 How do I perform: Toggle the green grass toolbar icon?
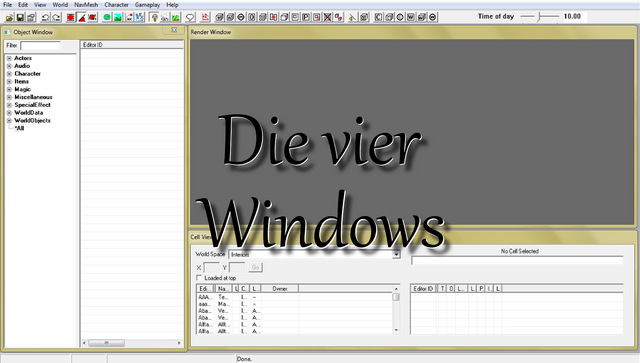click(176, 17)
